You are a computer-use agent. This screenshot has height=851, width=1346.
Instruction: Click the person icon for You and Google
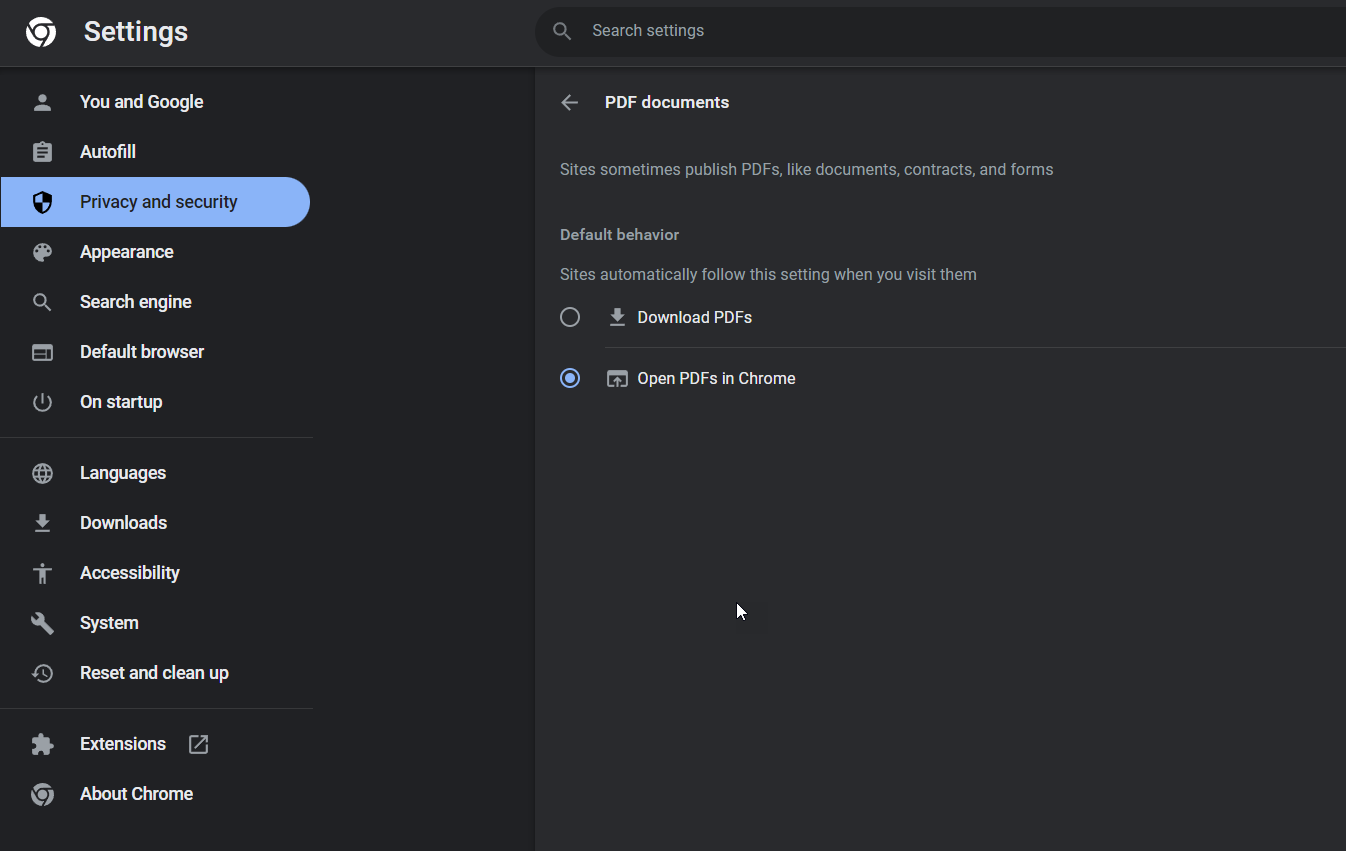(x=42, y=102)
